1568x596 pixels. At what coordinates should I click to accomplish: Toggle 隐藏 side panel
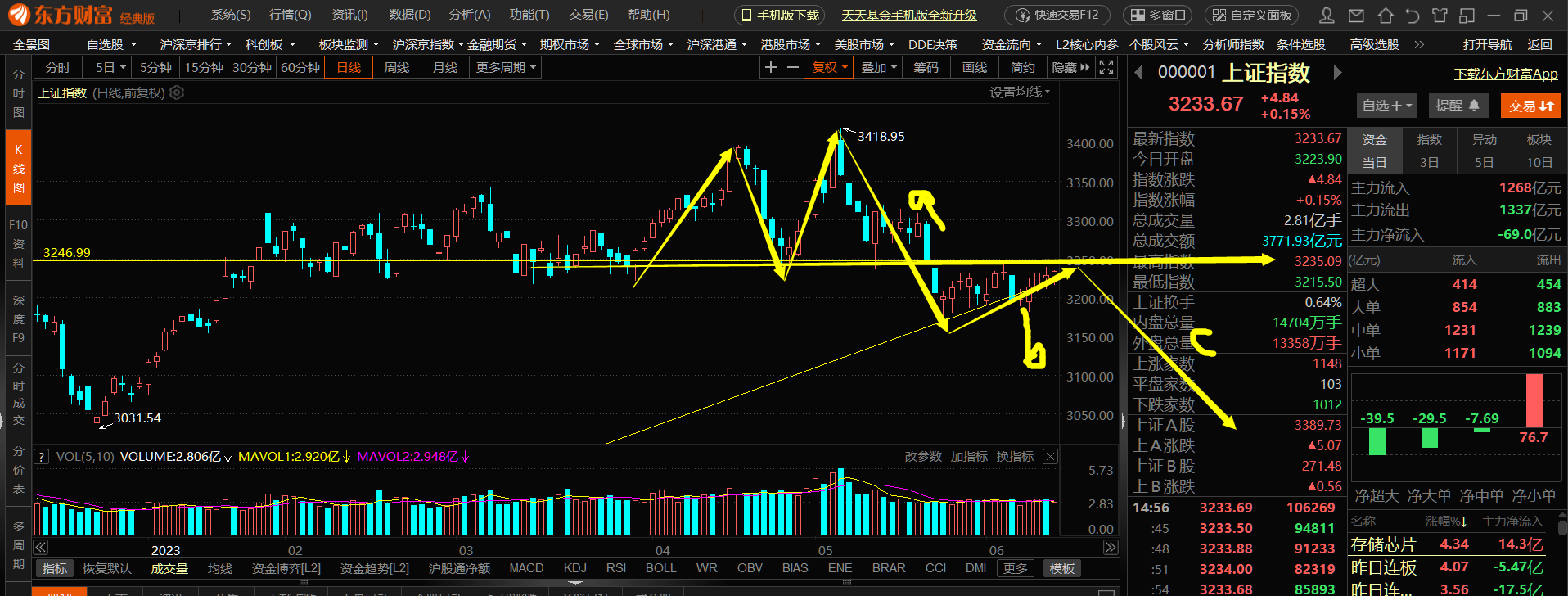click(x=1070, y=67)
